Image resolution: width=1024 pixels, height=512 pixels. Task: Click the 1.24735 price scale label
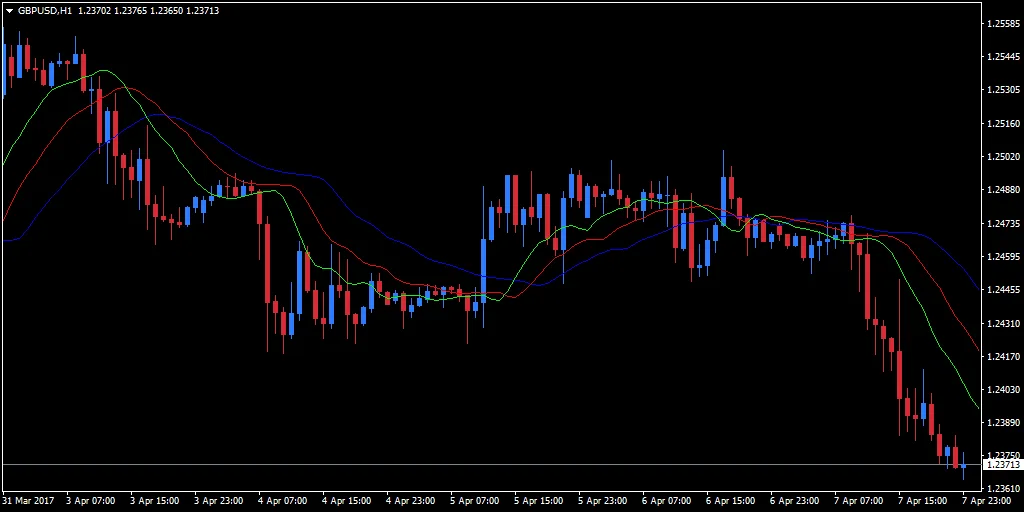(1003, 223)
